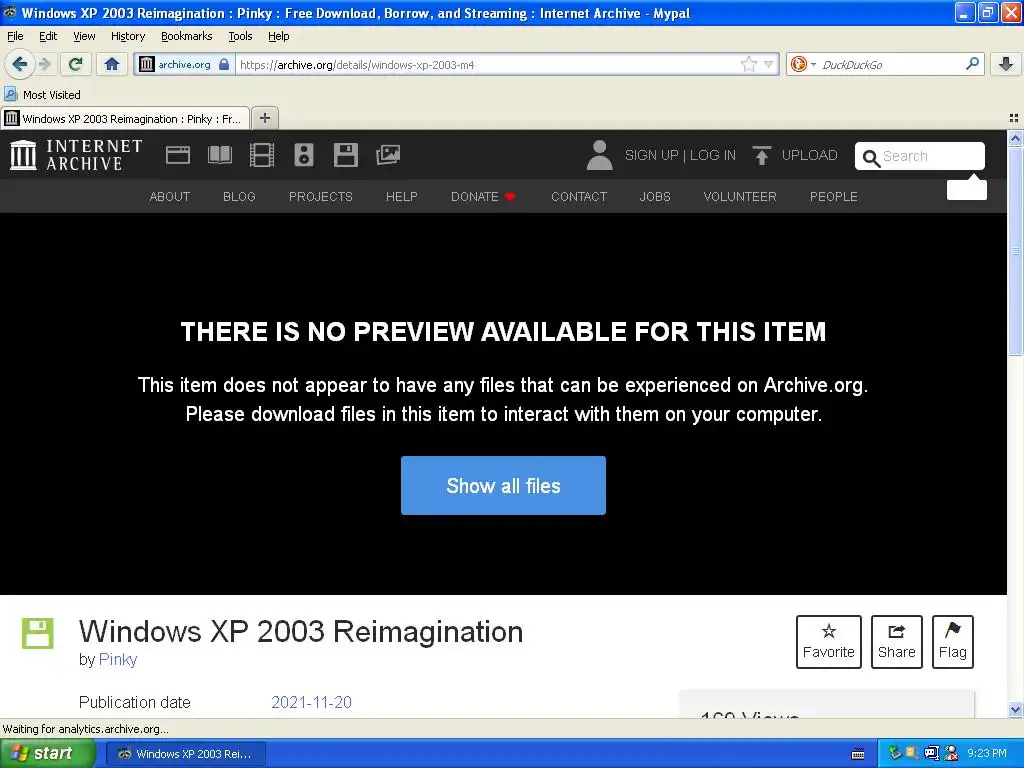Open the Tools menu

[240, 36]
